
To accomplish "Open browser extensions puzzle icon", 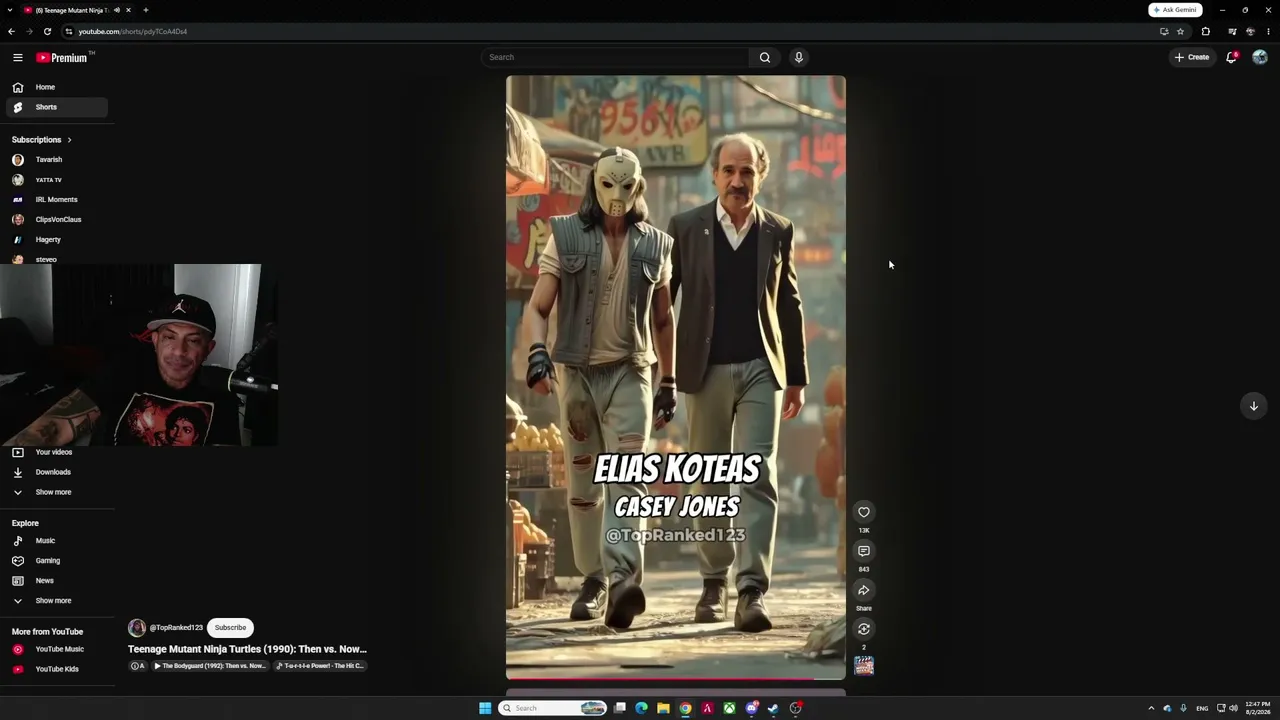I will click(1206, 31).
